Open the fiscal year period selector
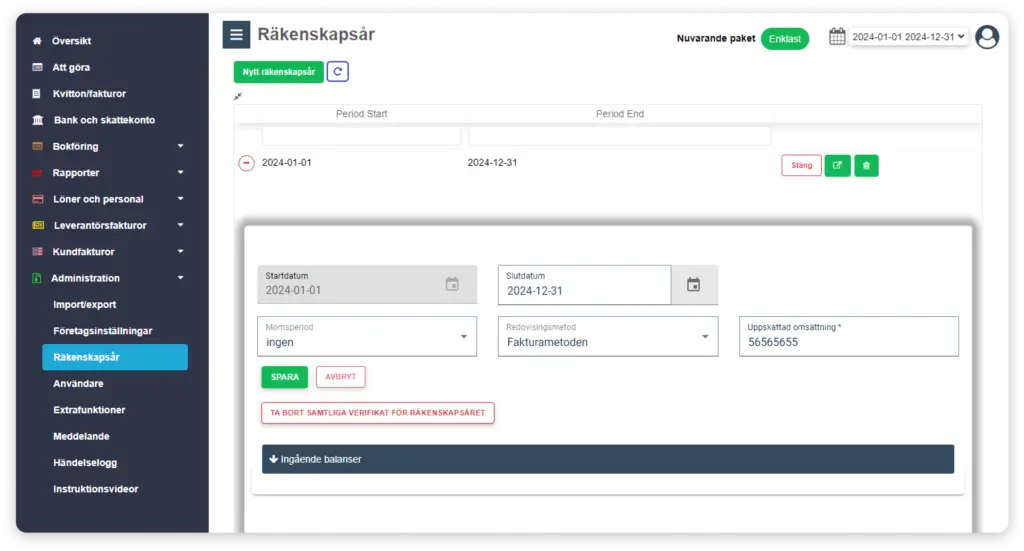The height and width of the screenshot is (551, 1024). (908, 37)
